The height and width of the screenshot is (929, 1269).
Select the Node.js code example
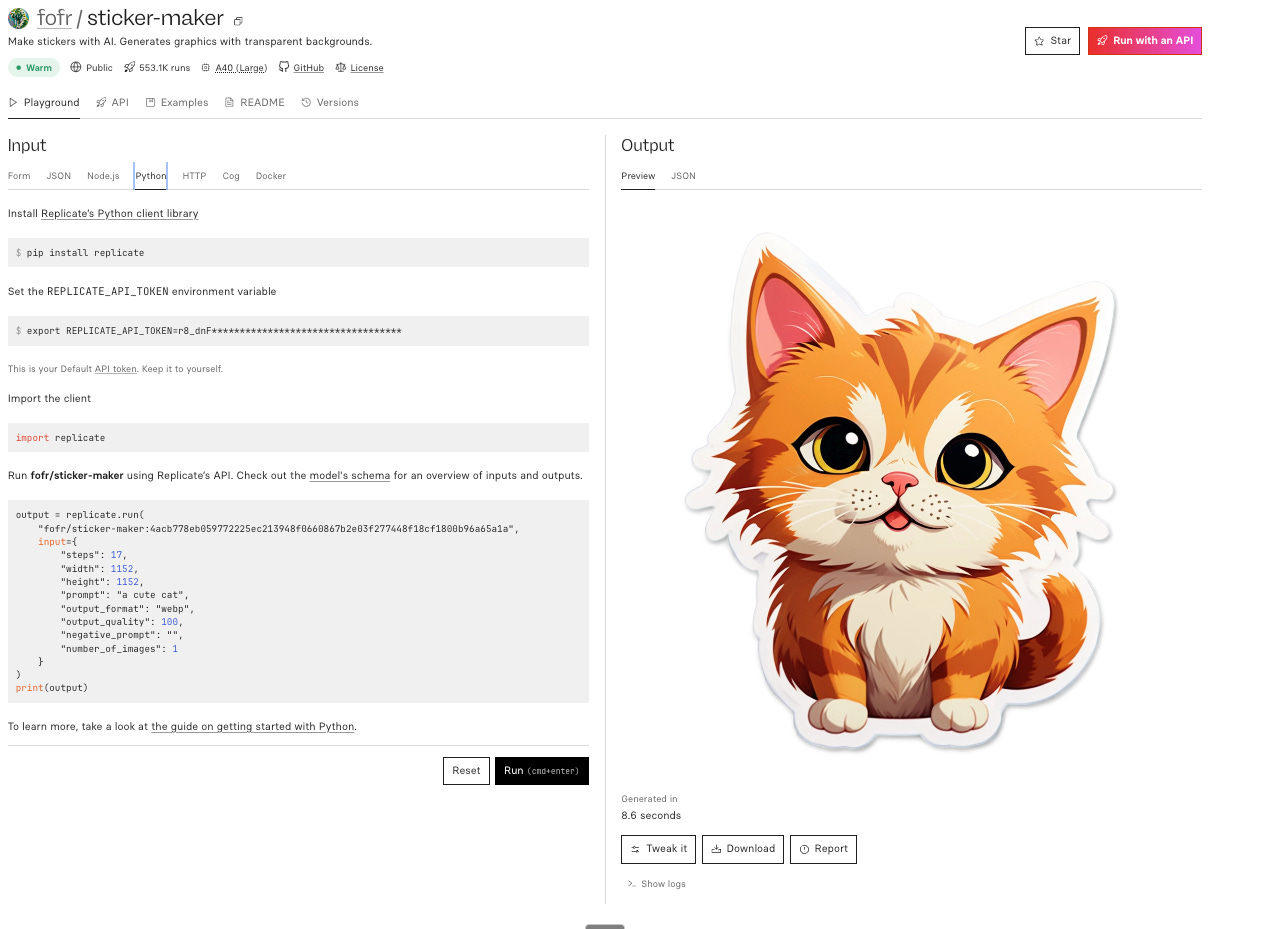click(x=103, y=176)
